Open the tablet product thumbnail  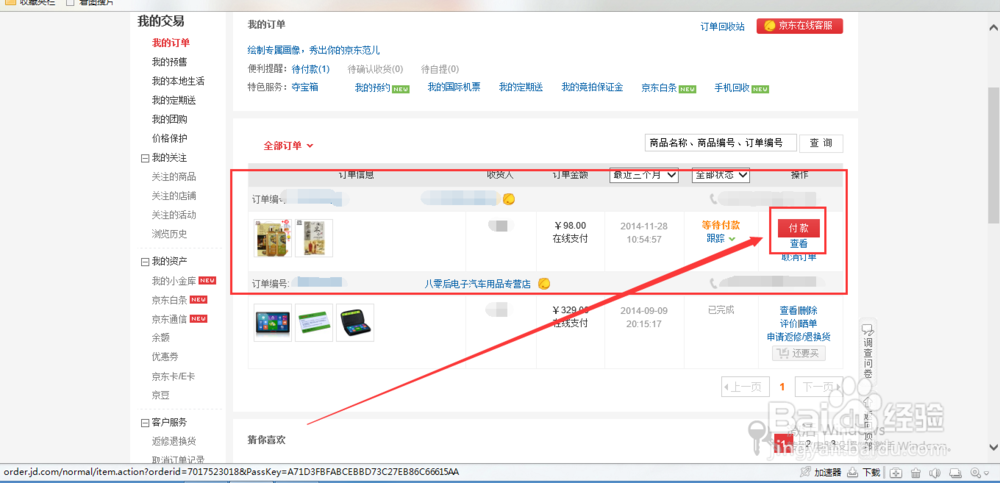273,322
